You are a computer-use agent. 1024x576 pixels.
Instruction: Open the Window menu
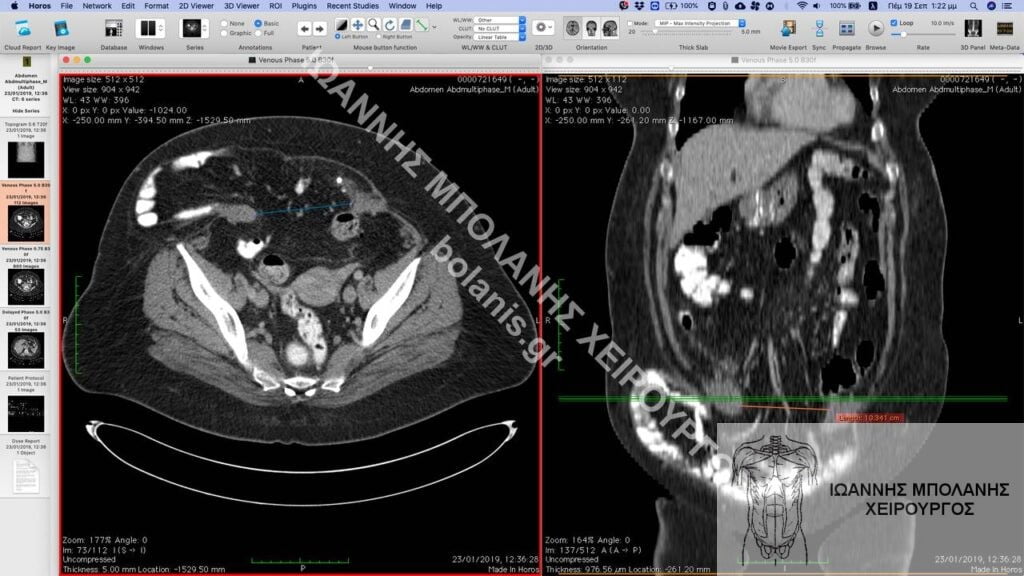(402, 6)
